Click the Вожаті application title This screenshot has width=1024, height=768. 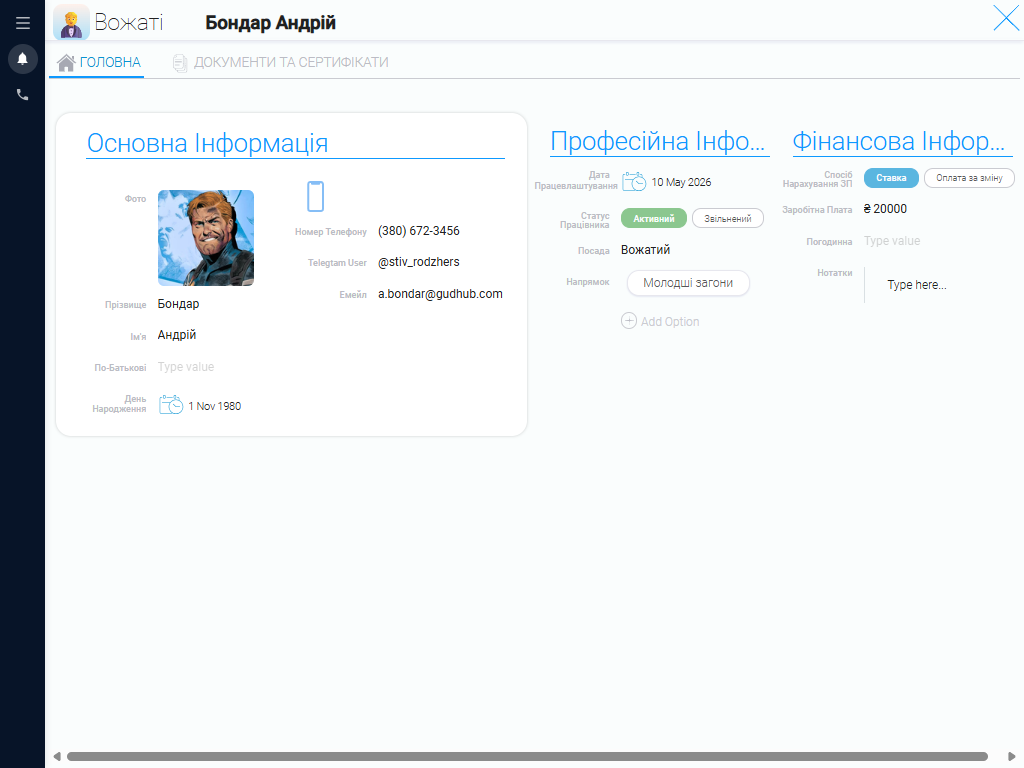click(129, 22)
